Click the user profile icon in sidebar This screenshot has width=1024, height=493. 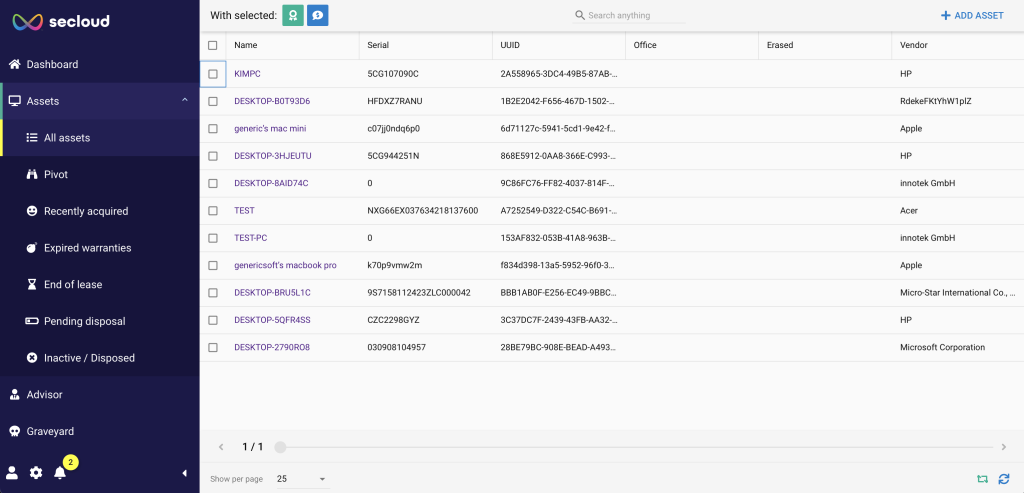pos(12,473)
